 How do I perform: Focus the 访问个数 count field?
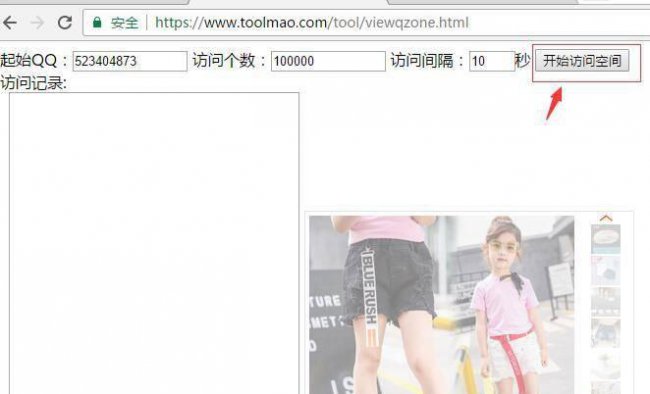[x=328, y=61]
